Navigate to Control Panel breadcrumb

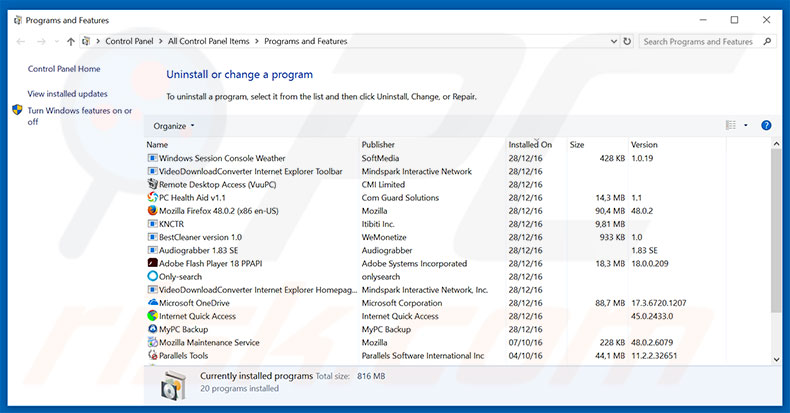(129, 41)
